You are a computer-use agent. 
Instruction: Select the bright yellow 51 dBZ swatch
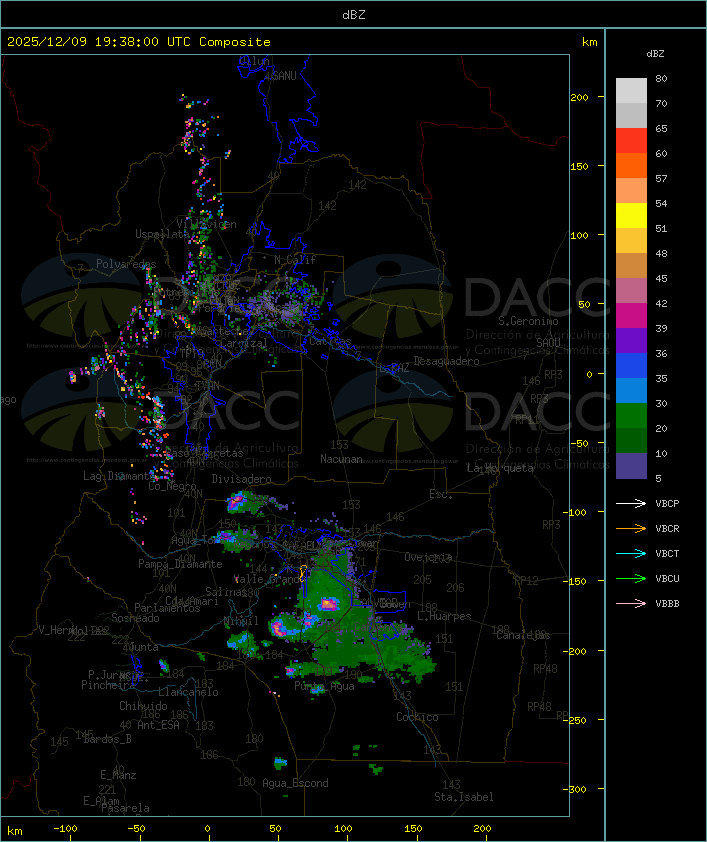tap(631, 216)
